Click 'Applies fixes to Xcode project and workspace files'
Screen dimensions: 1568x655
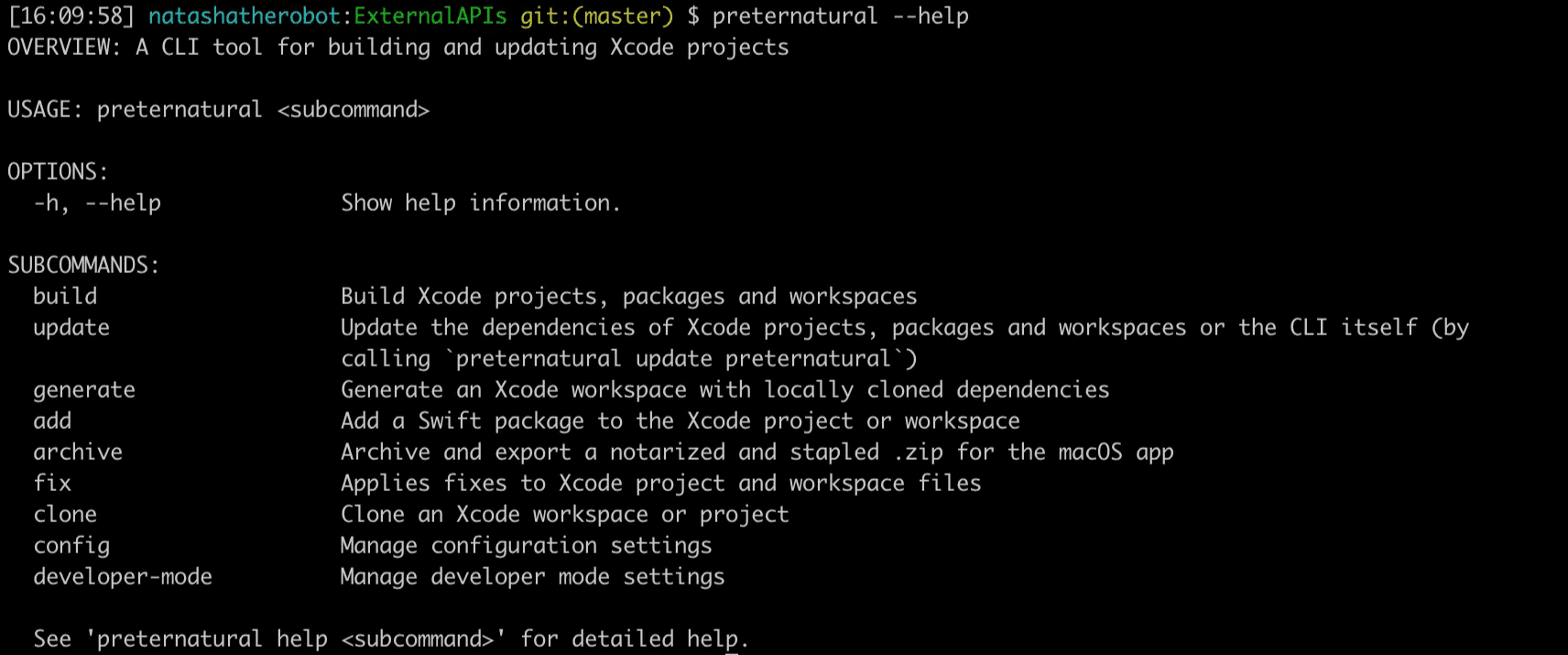tap(661, 484)
